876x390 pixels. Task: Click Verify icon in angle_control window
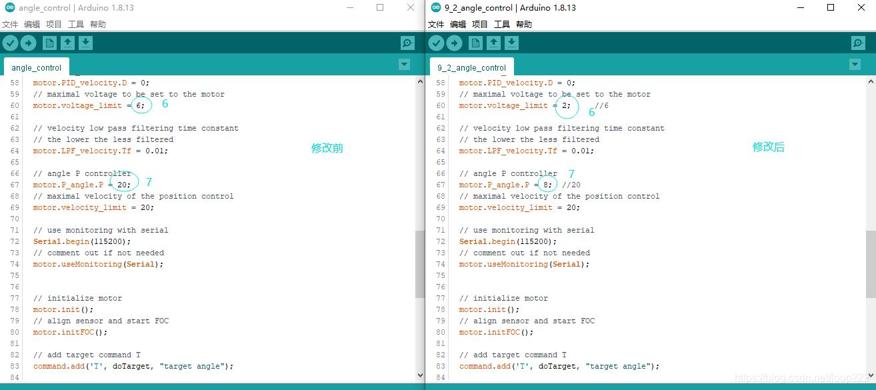click(10, 43)
